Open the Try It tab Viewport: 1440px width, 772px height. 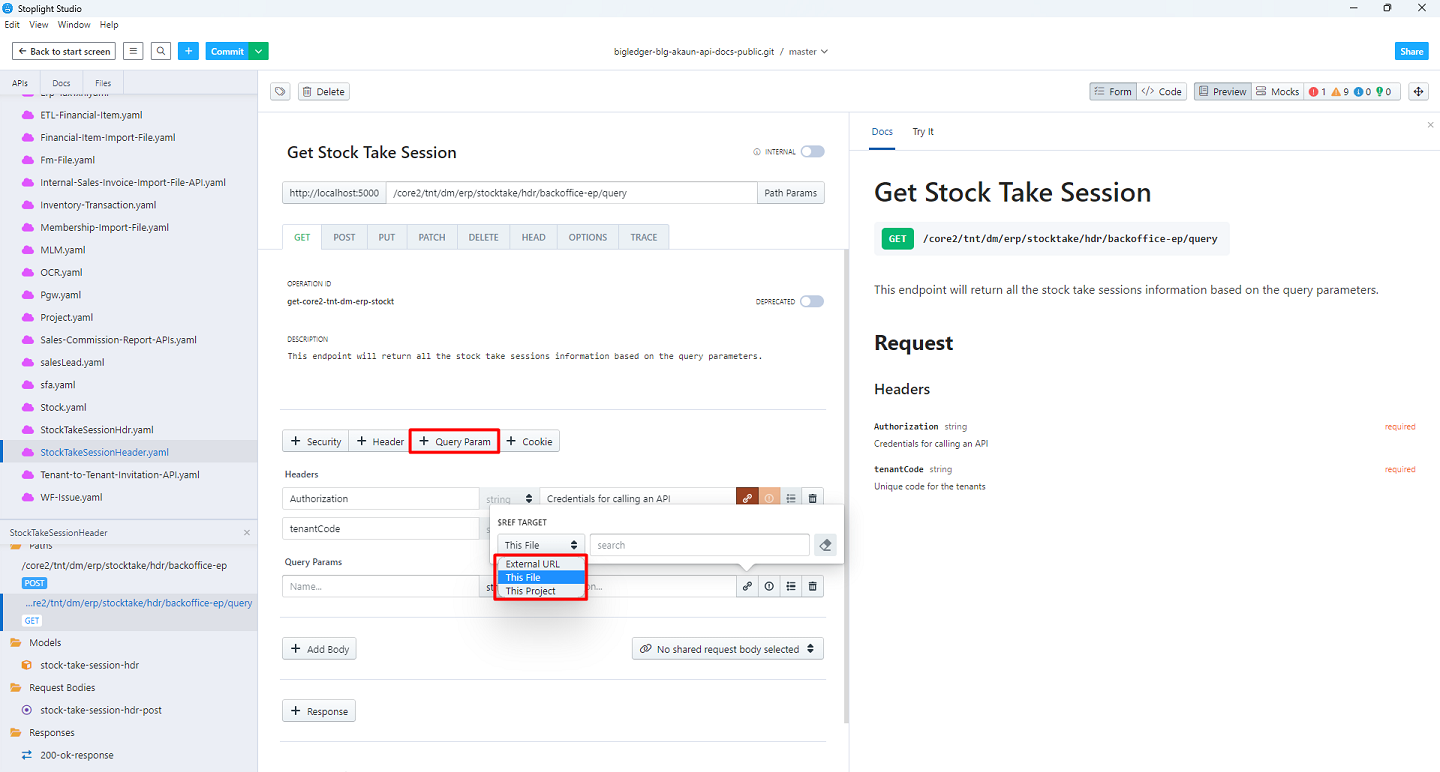point(923,132)
